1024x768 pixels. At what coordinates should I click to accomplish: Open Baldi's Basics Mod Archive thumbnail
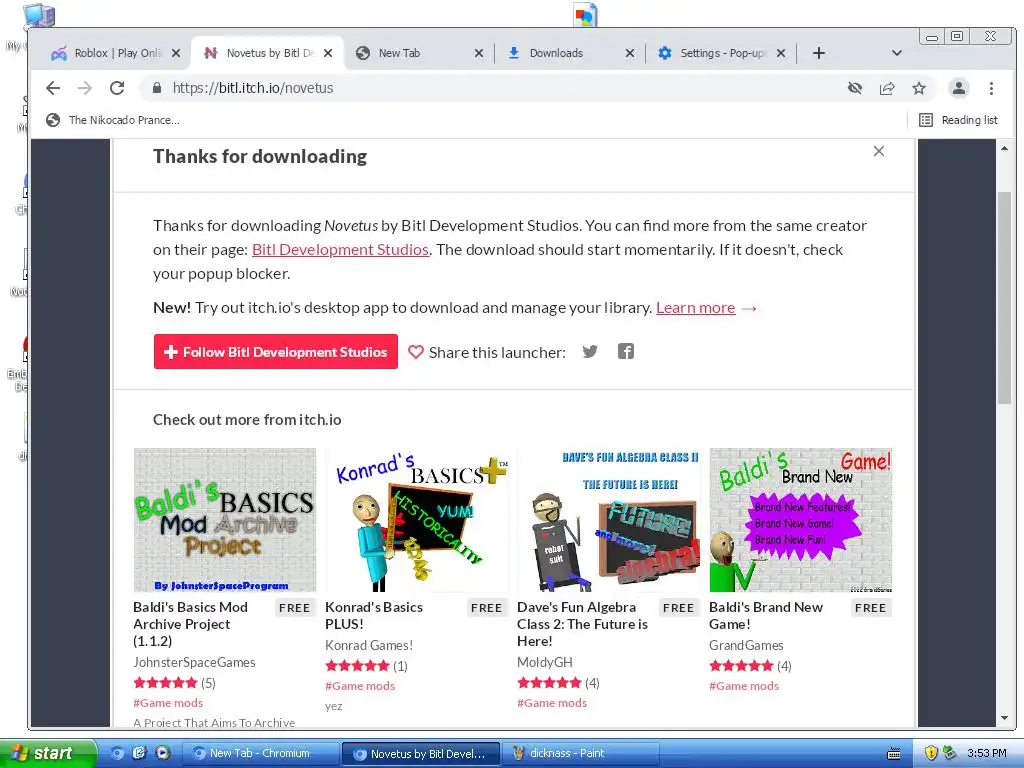[225, 520]
